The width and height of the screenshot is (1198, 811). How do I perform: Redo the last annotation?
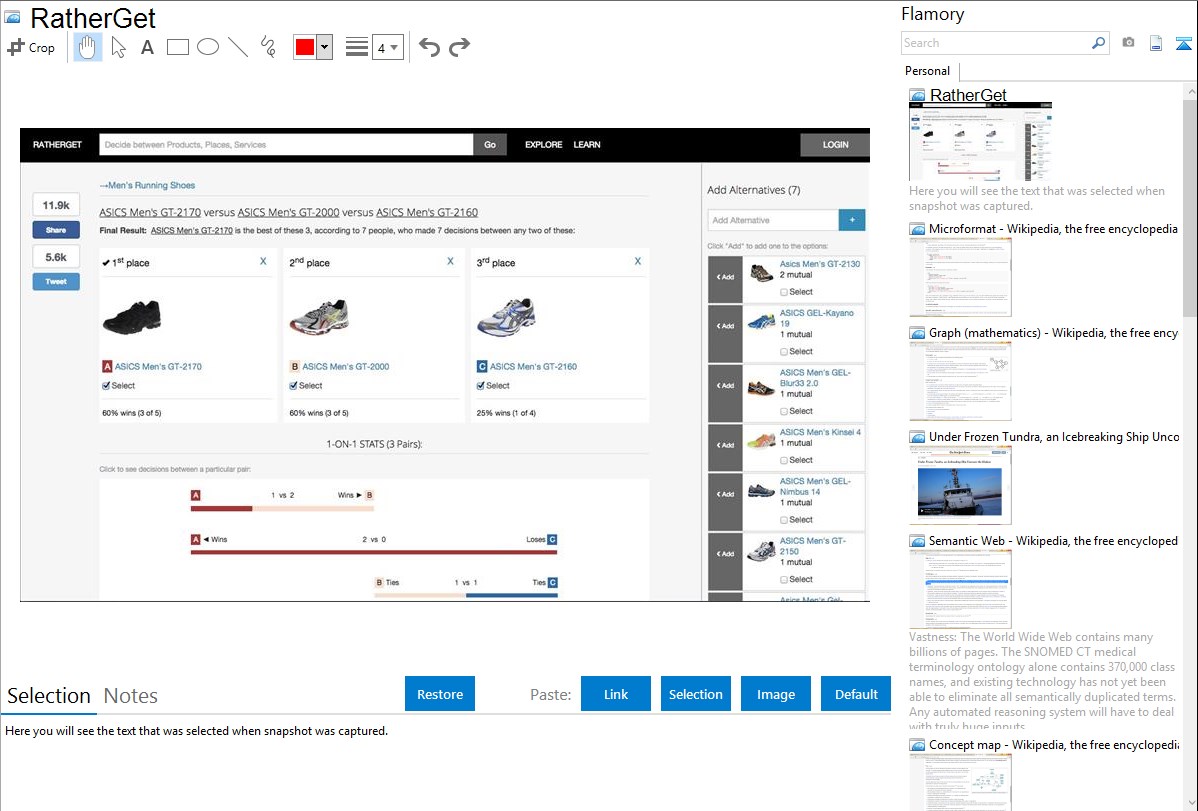(459, 47)
